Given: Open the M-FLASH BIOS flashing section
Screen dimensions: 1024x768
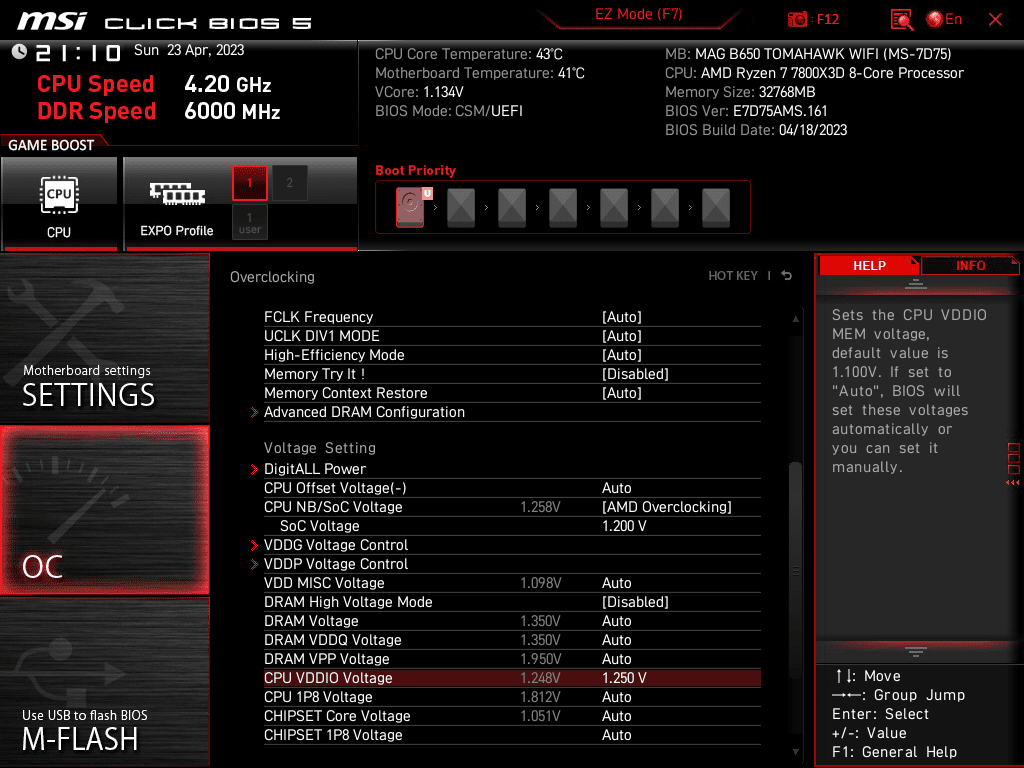Looking at the screenshot, I should [104, 682].
